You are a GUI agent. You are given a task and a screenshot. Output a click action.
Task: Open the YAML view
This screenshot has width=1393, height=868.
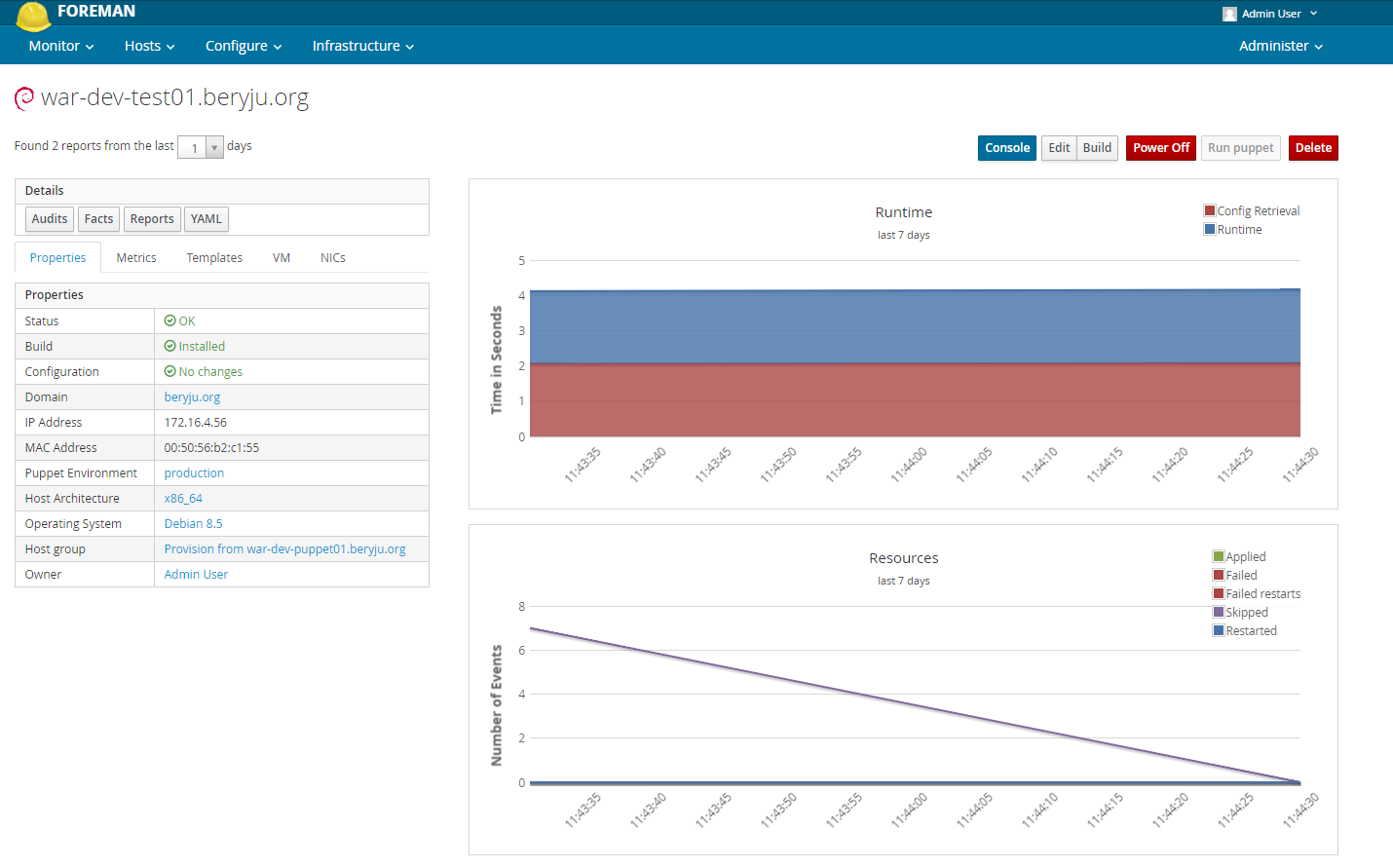(x=207, y=219)
